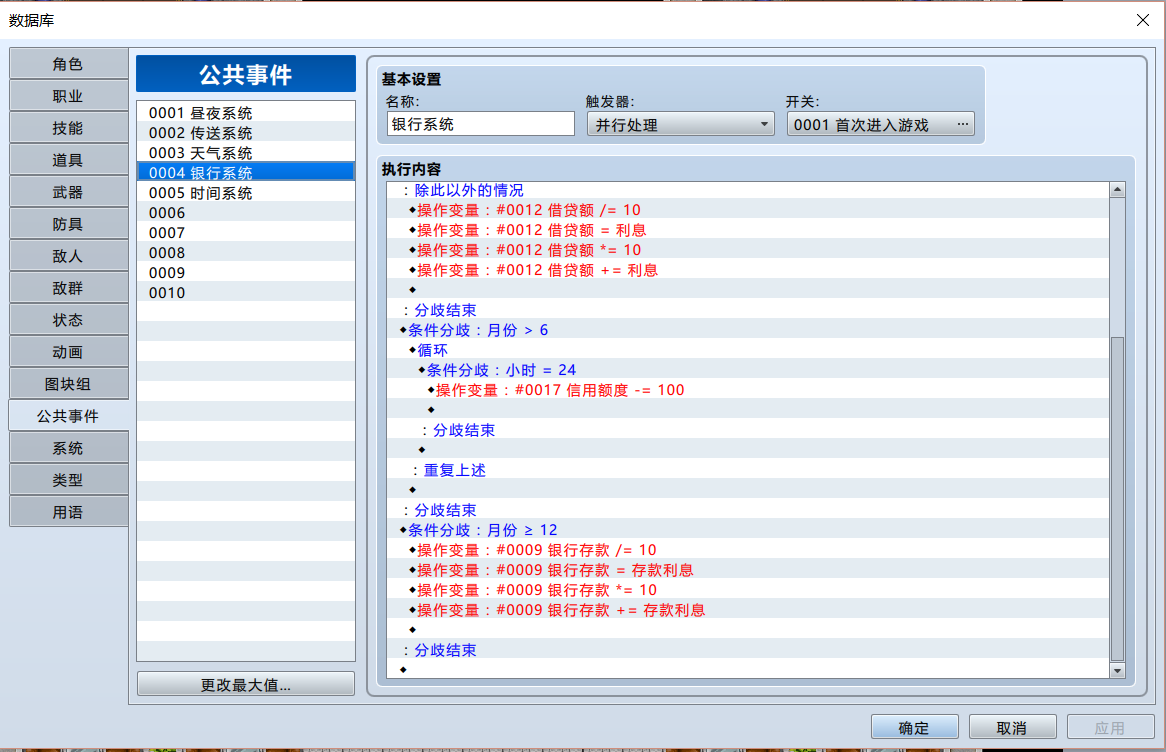Select the 重复上述 line
The height and width of the screenshot is (752, 1166).
(x=748, y=470)
